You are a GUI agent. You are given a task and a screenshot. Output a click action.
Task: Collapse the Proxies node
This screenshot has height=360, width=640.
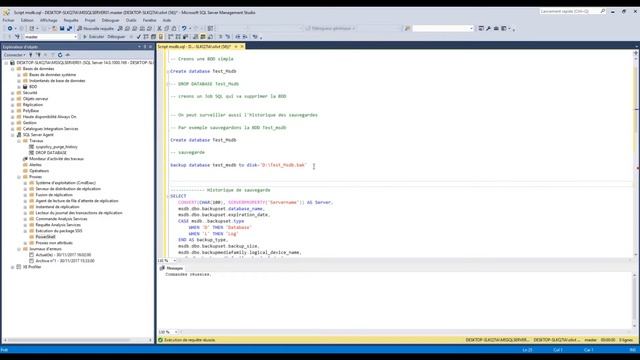pos(19,177)
